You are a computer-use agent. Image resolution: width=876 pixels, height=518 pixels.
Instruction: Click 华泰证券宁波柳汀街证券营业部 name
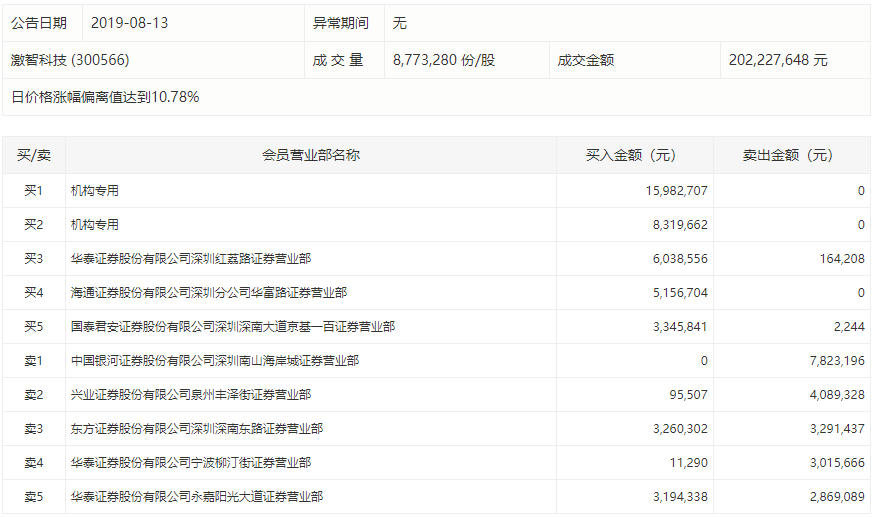(191, 463)
